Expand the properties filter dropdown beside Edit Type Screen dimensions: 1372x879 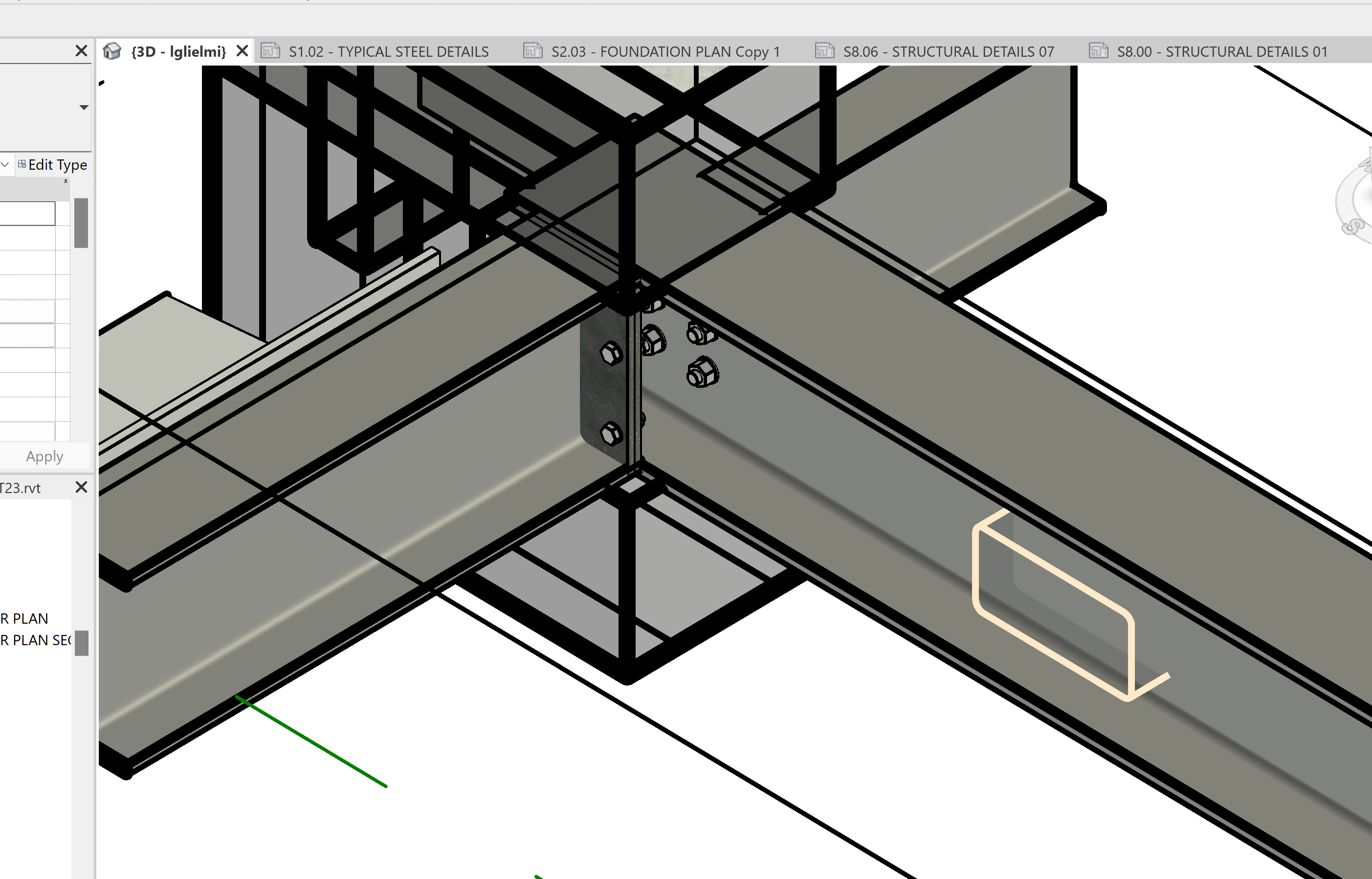[5, 165]
